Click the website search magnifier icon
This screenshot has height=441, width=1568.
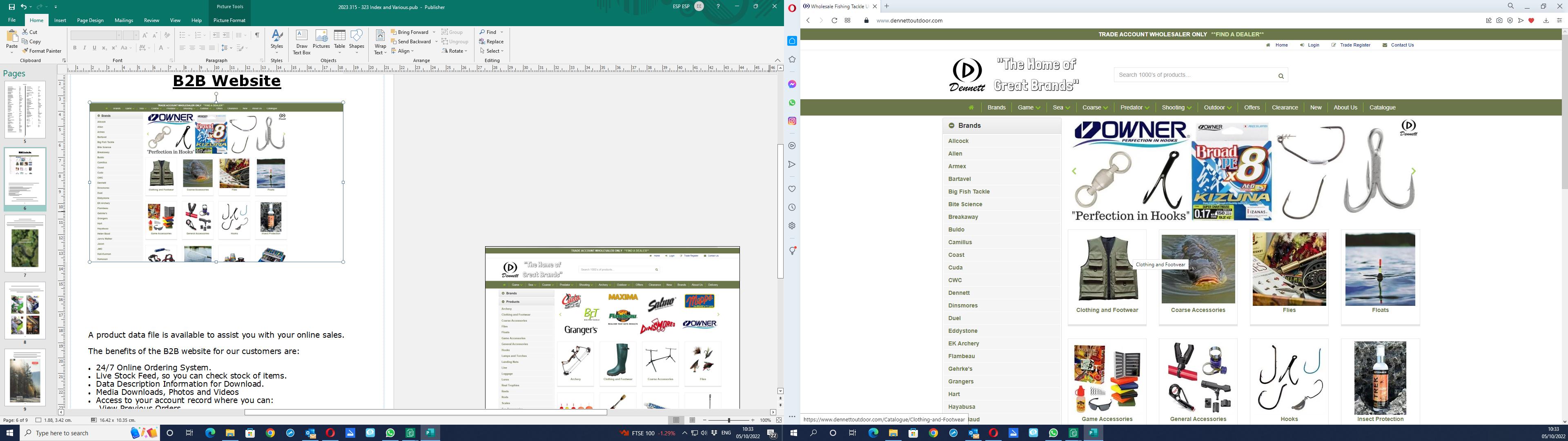[x=1281, y=76]
